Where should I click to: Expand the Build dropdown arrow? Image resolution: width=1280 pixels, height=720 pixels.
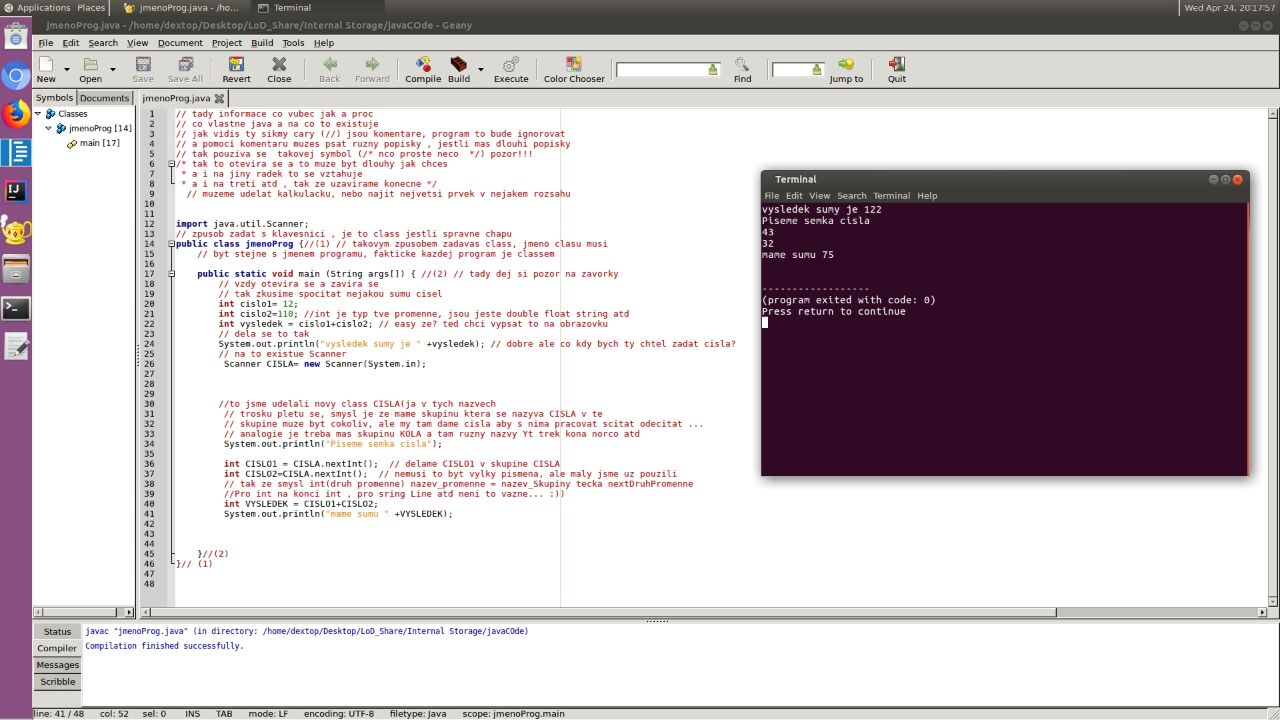click(x=481, y=70)
